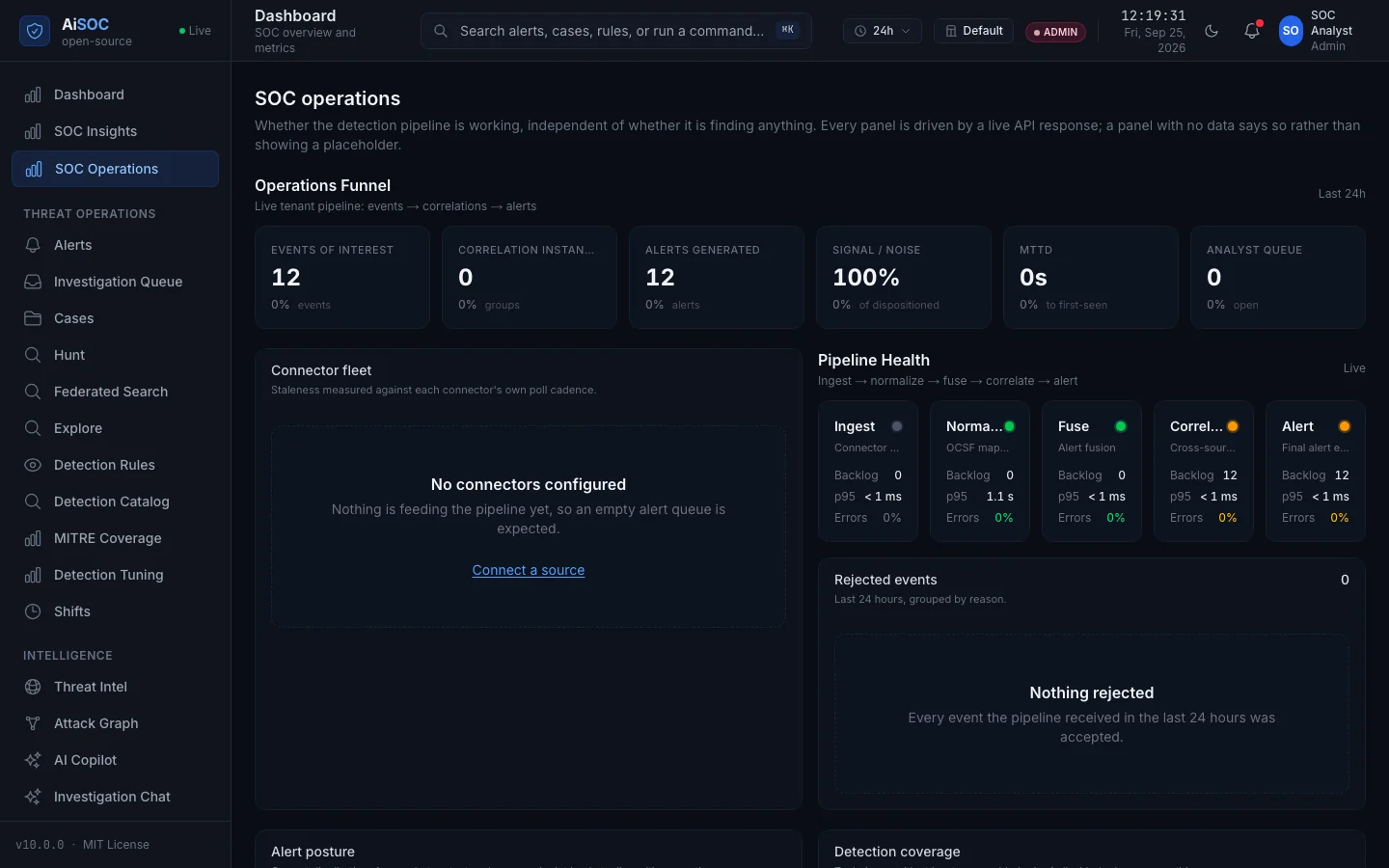Screen dimensions: 1389x868
Task: Follow the Connect a source link
Action: (x=529, y=570)
